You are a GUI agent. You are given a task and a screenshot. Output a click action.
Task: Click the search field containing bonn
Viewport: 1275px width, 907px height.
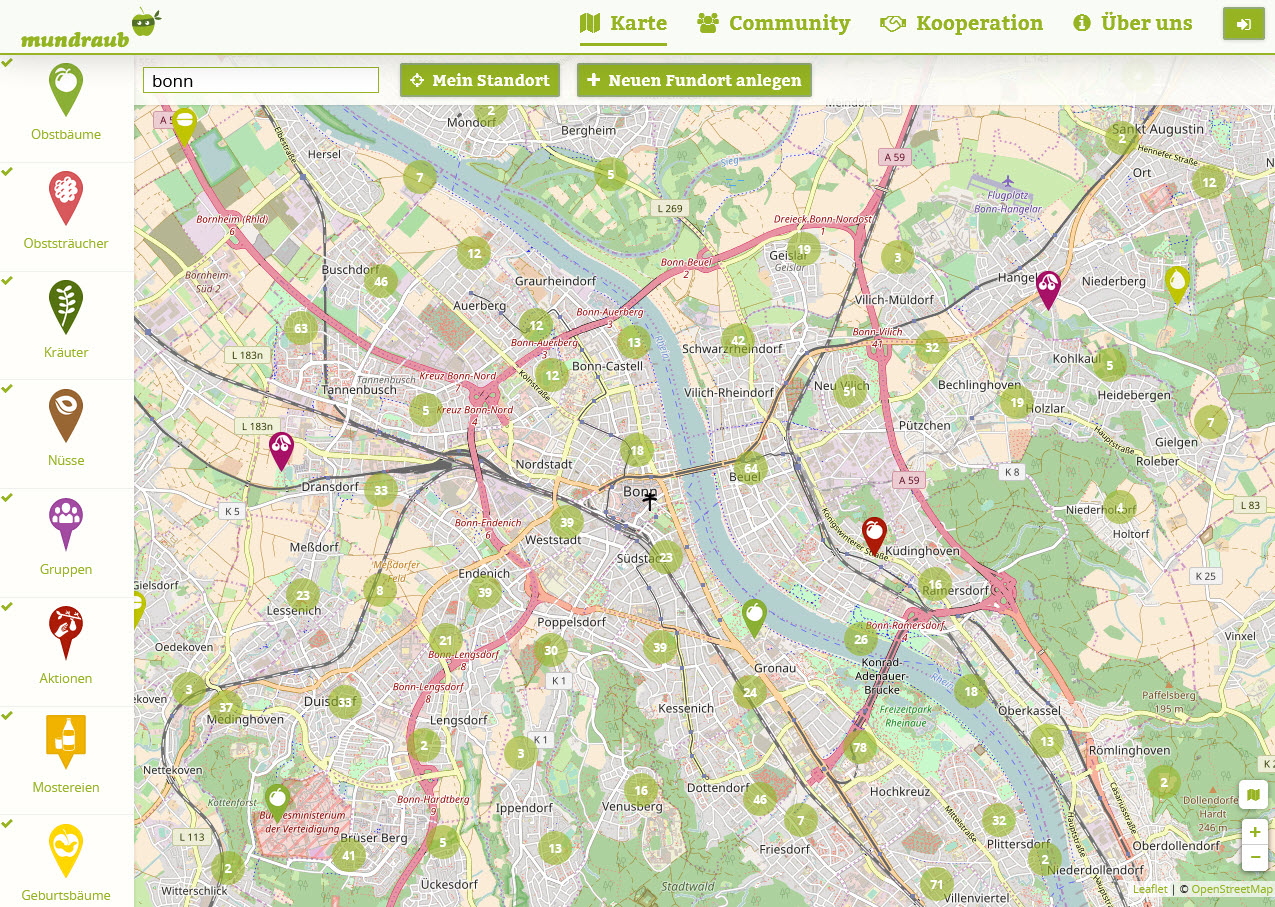coord(261,80)
